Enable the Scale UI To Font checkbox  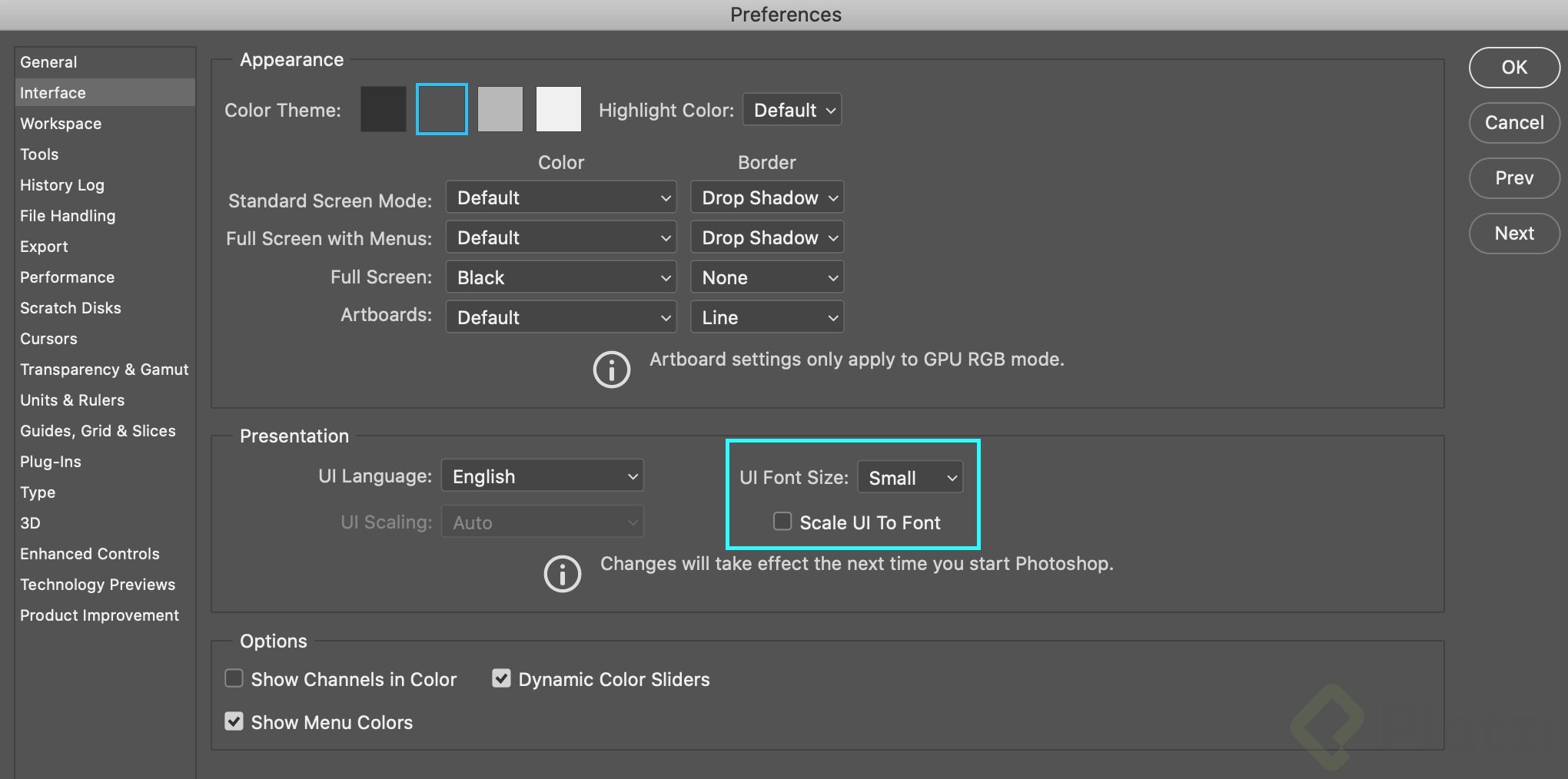pyautogui.click(x=782, y=522)
